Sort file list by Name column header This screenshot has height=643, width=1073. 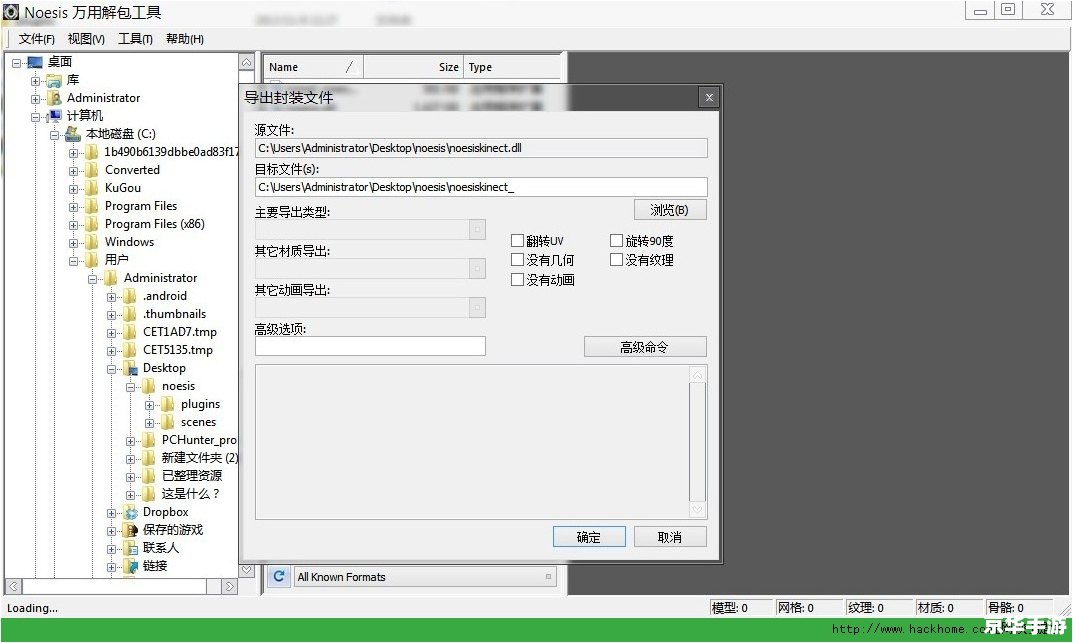point(313,67)
